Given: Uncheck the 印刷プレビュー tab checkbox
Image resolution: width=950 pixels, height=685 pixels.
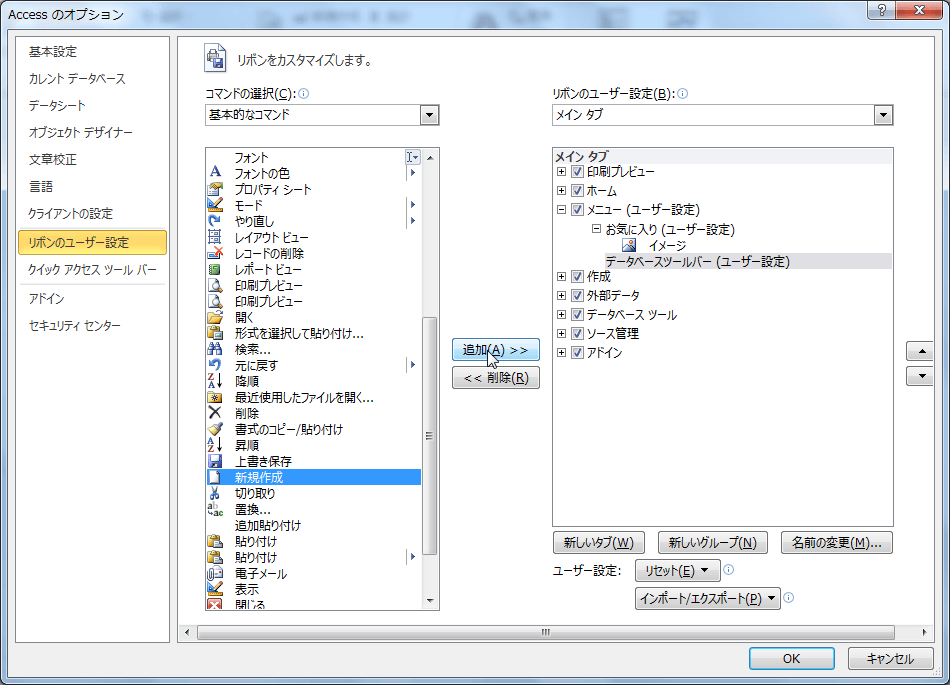Looking at the screenshot, I should [x=577, y=171].
